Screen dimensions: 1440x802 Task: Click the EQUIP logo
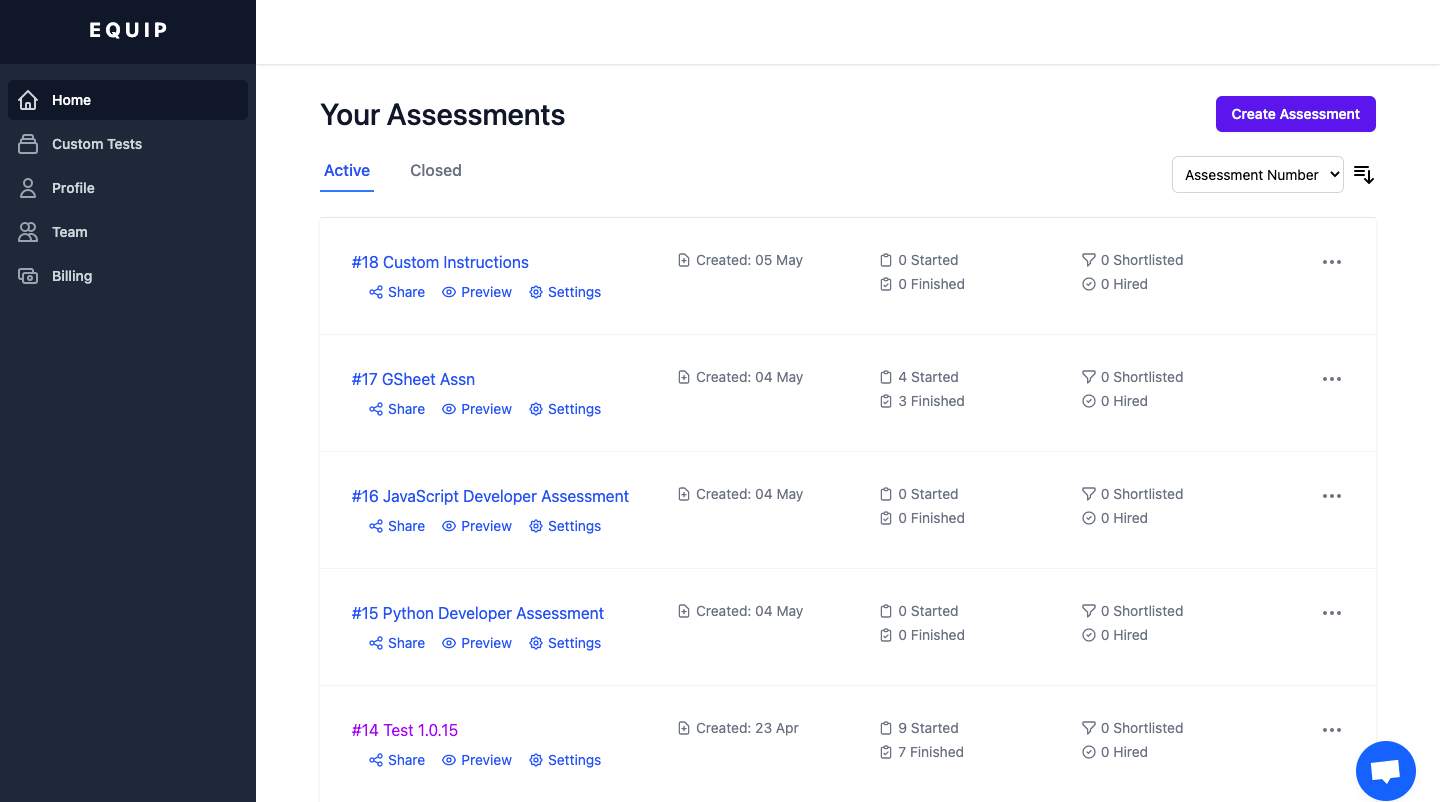pyautogui.click(x=128, y=30)
